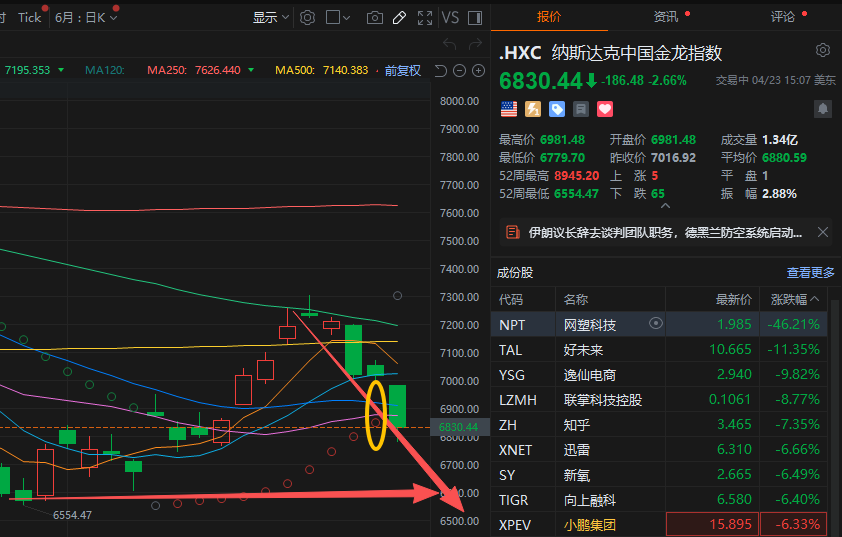Toggle the right sidebar panel icon

point(475,18)
